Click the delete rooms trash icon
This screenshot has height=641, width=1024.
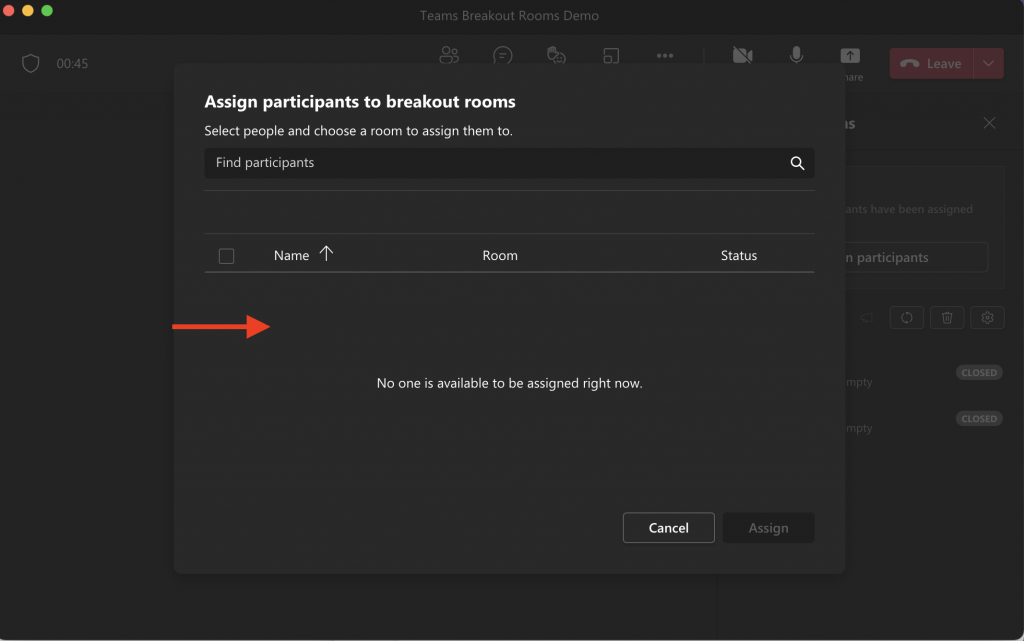tap(947, 318)
